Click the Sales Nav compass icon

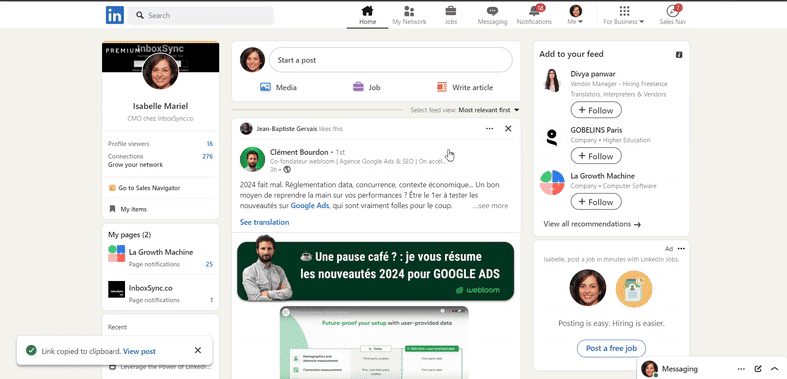672,11
